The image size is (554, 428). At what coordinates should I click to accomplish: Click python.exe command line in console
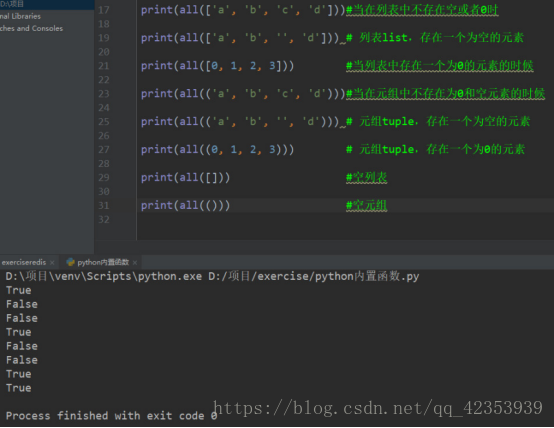pyautogui.click(x=212, y=276)
